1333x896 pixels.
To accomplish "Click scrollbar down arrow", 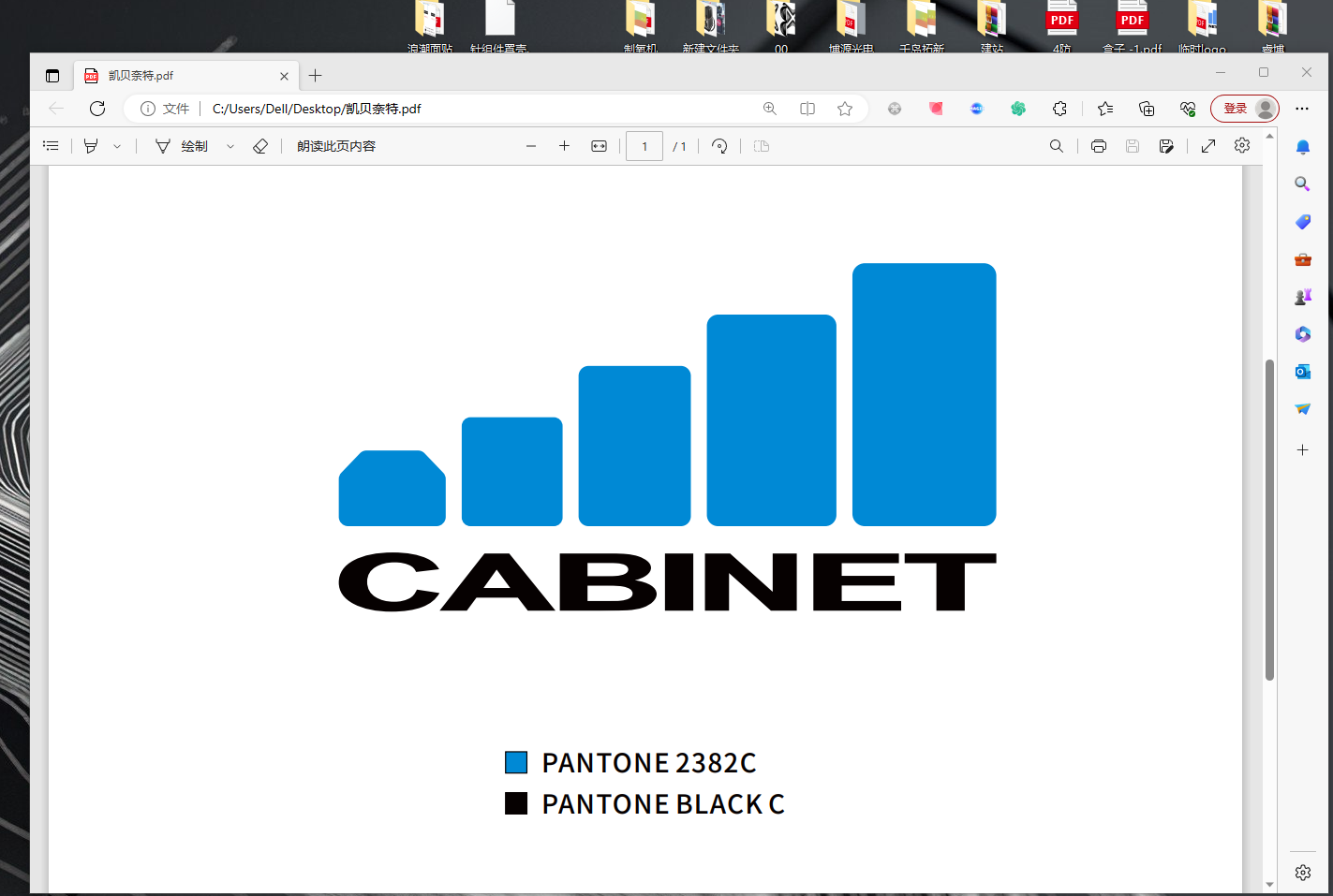I will [1270, 884].
